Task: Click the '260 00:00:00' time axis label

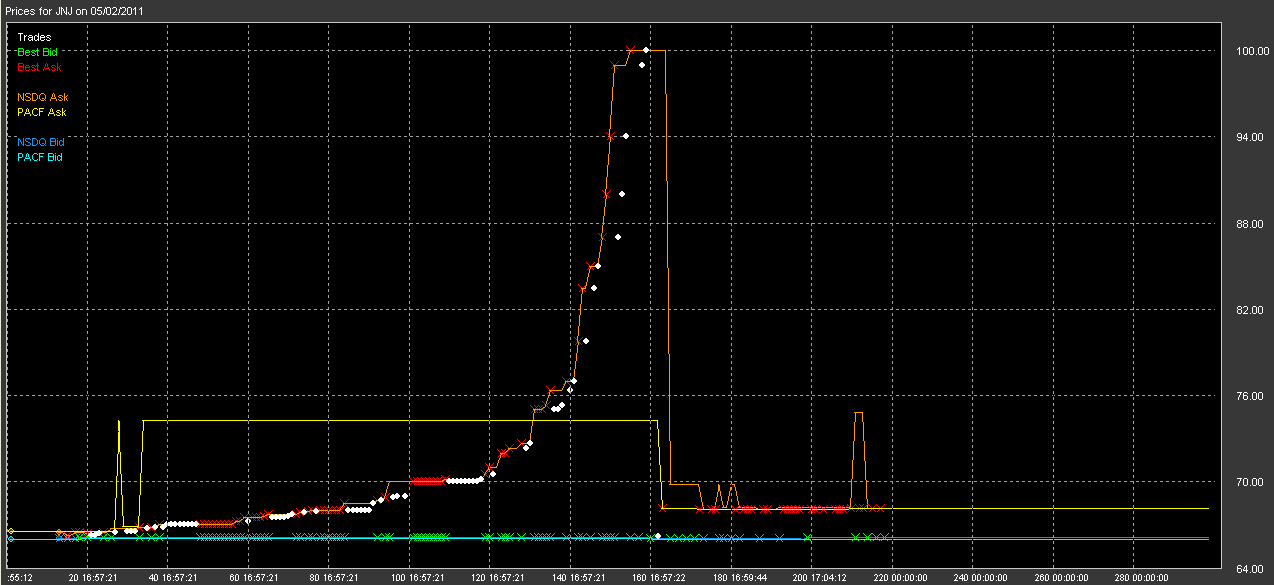Action: pos(1059,577)
